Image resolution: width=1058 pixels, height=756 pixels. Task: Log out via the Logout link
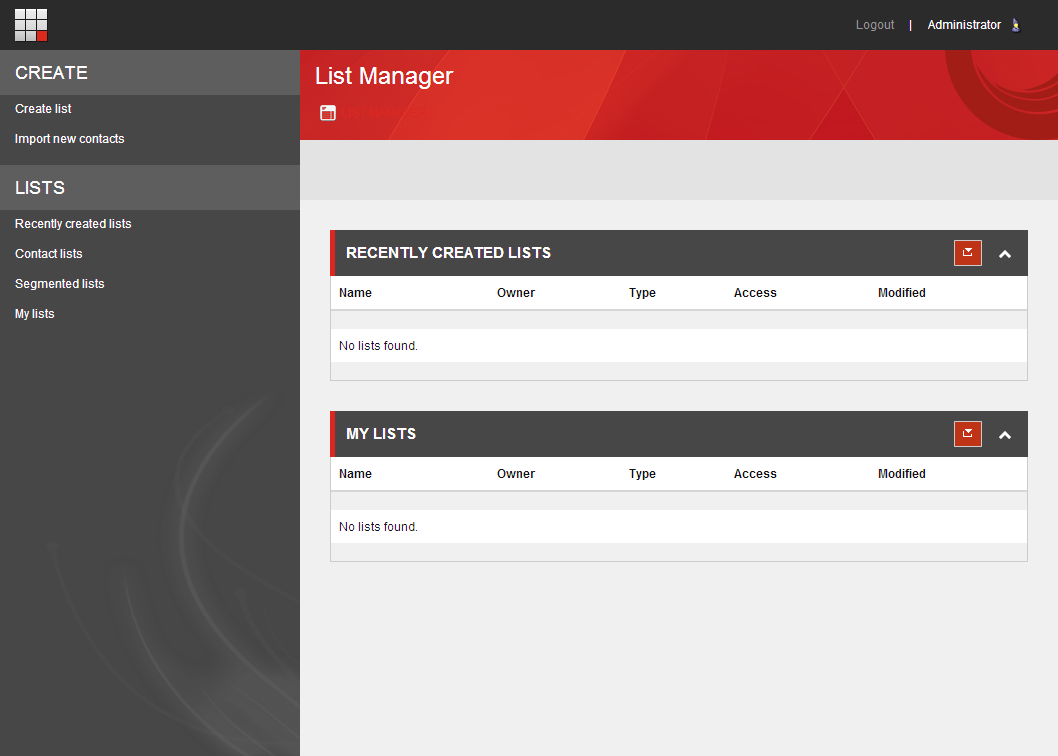[x=875, y=25]
